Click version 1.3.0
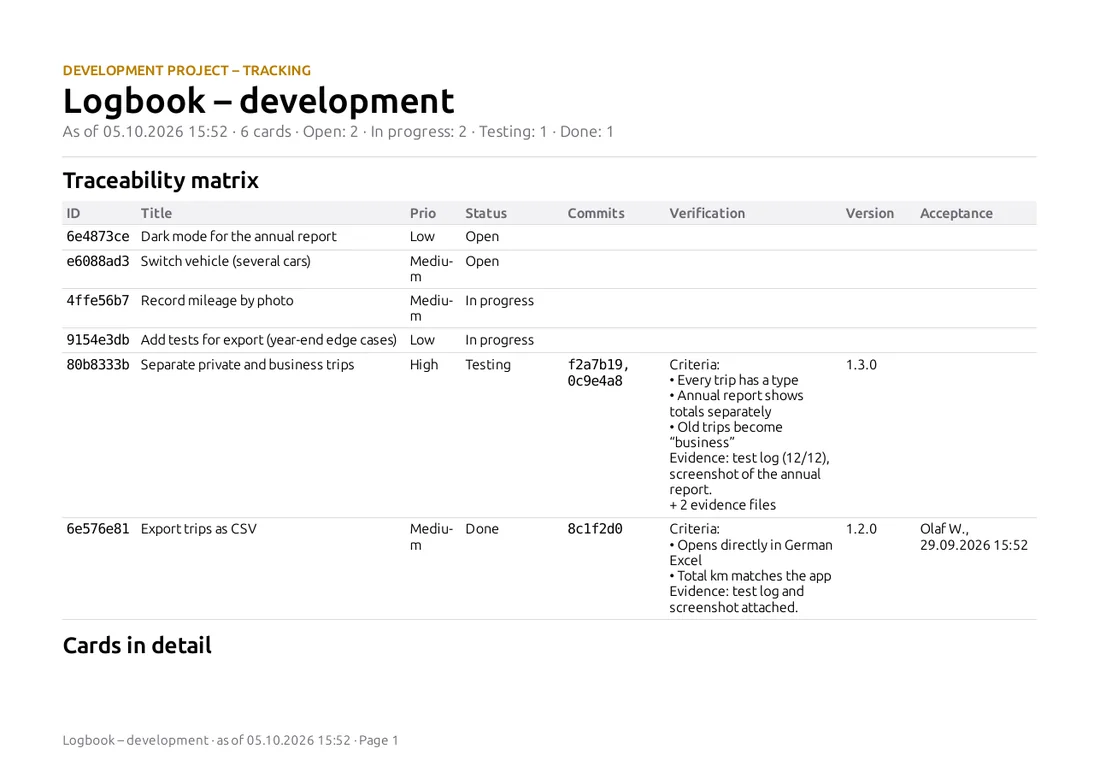1100x778 pixels. [x=861, y=365]
